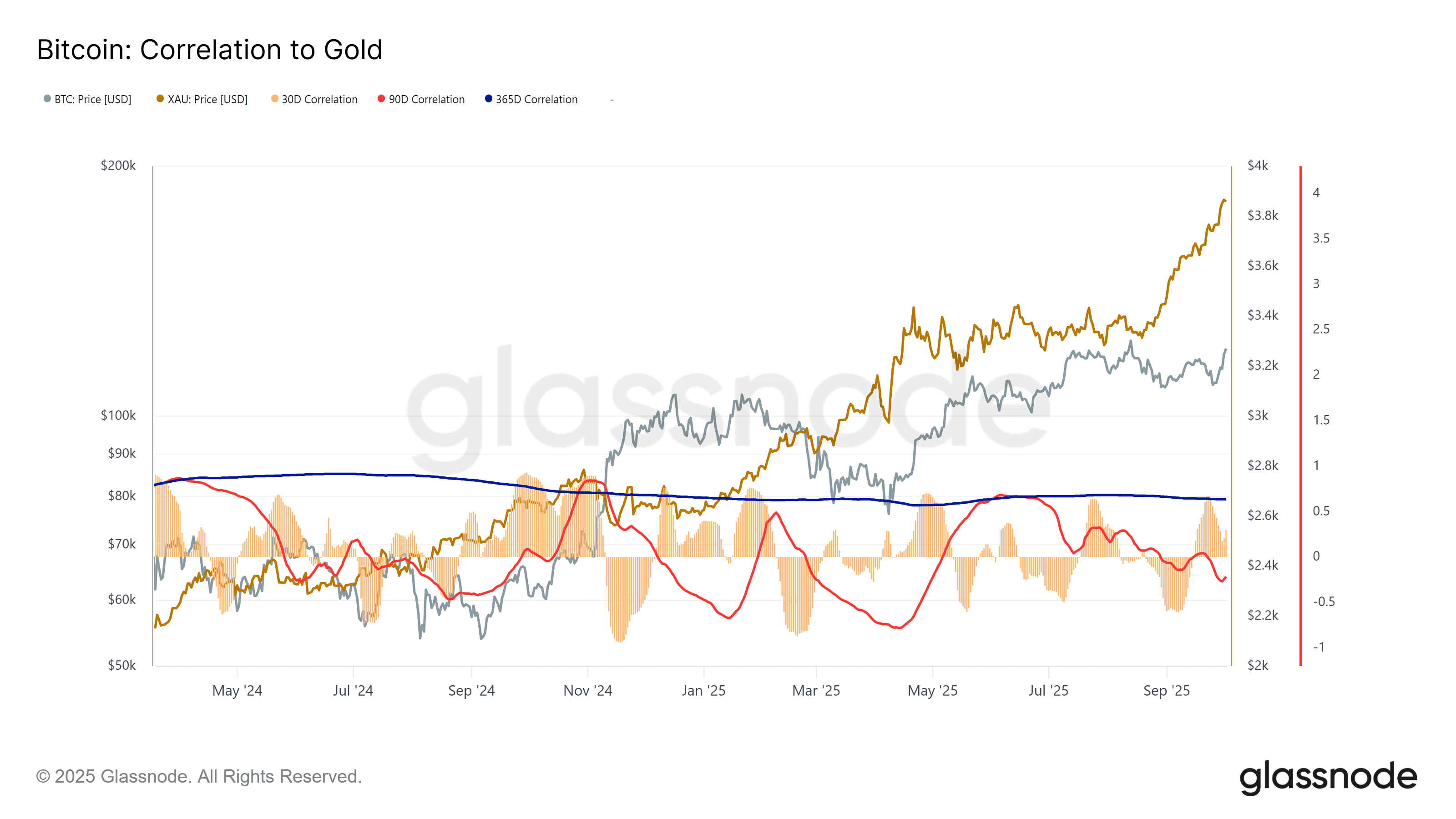This screenshot has width=1456, height=819.
Task: Click the $3.8k gold price axis label
Action: click(1263, 215)
